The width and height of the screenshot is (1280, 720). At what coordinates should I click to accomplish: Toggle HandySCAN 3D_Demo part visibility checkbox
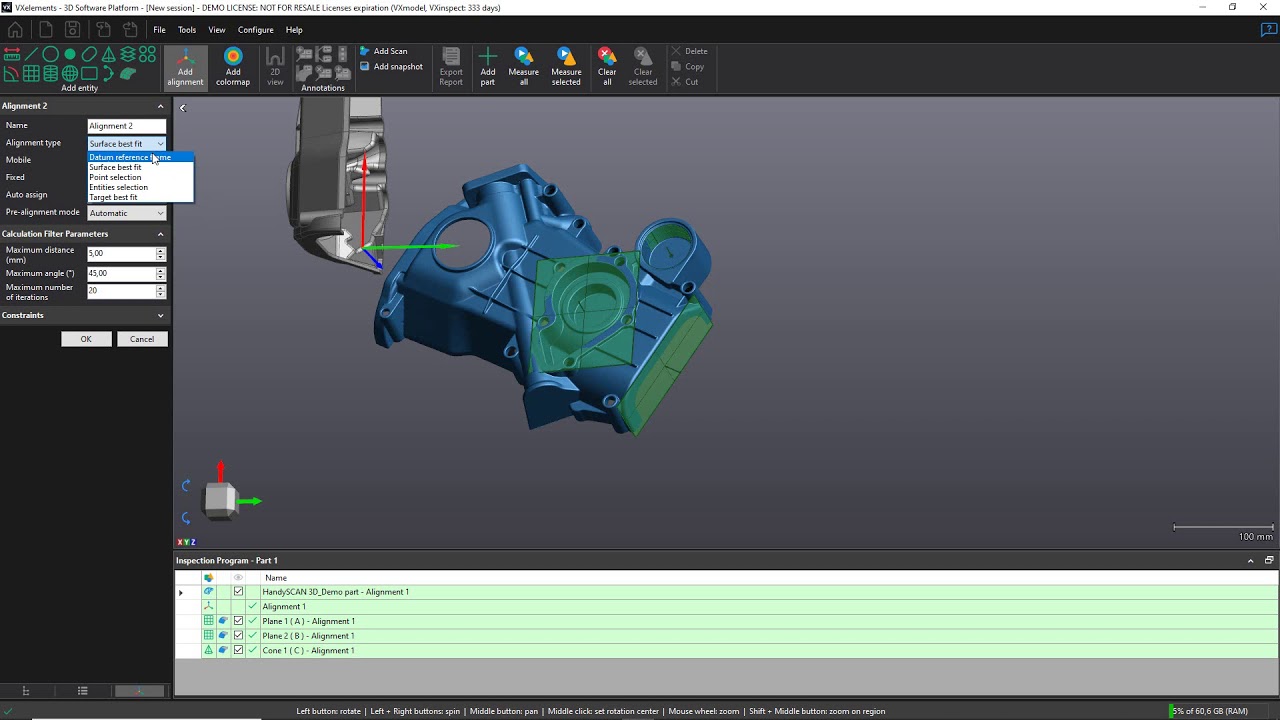[238, 591]
